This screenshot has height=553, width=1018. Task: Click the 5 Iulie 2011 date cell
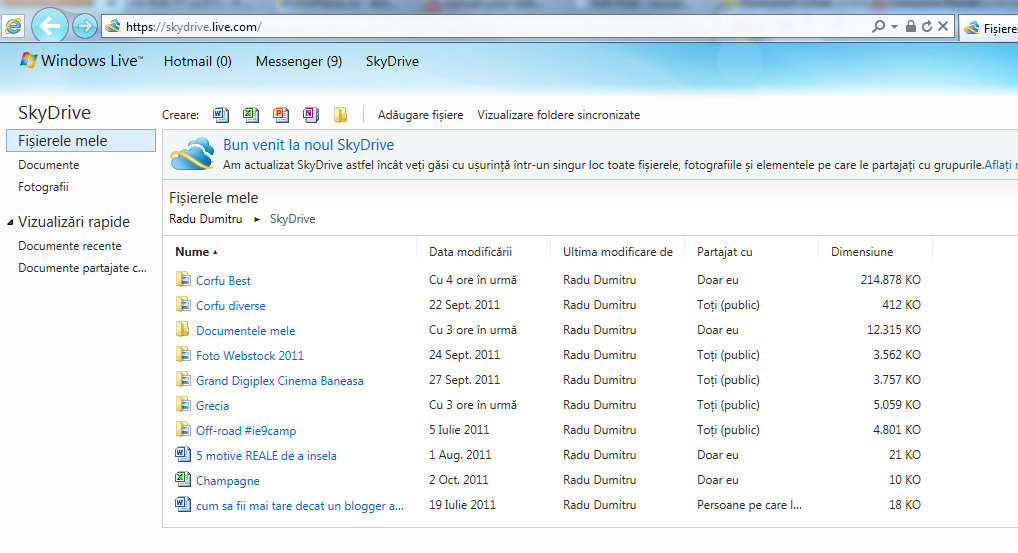(x=459, y=430)
